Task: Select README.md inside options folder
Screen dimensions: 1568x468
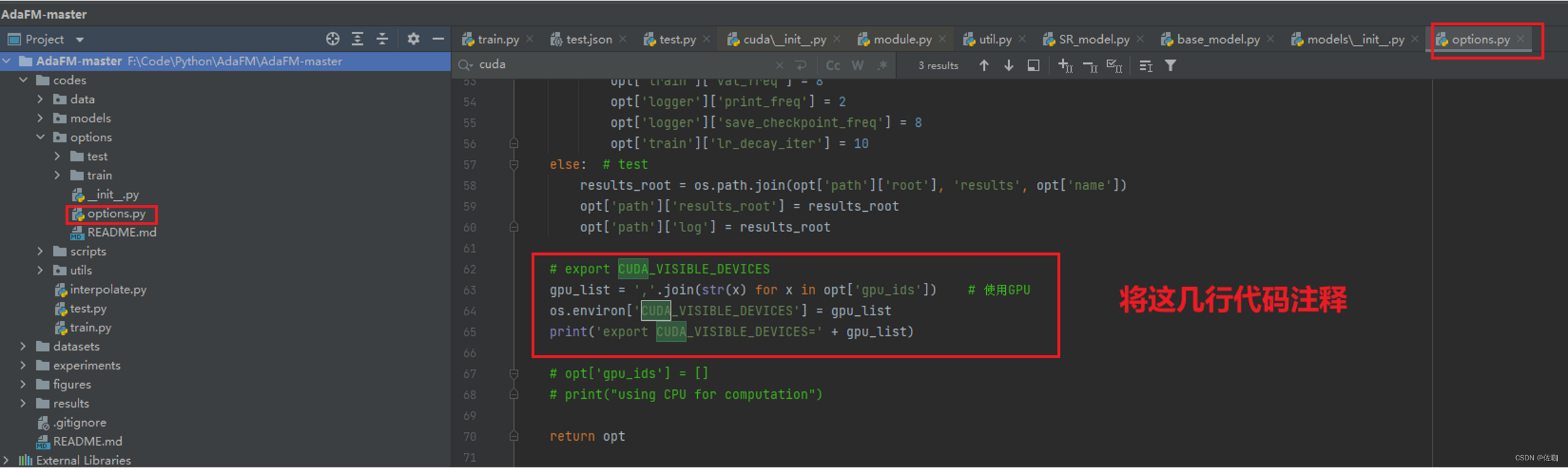Action: (113, 233)
